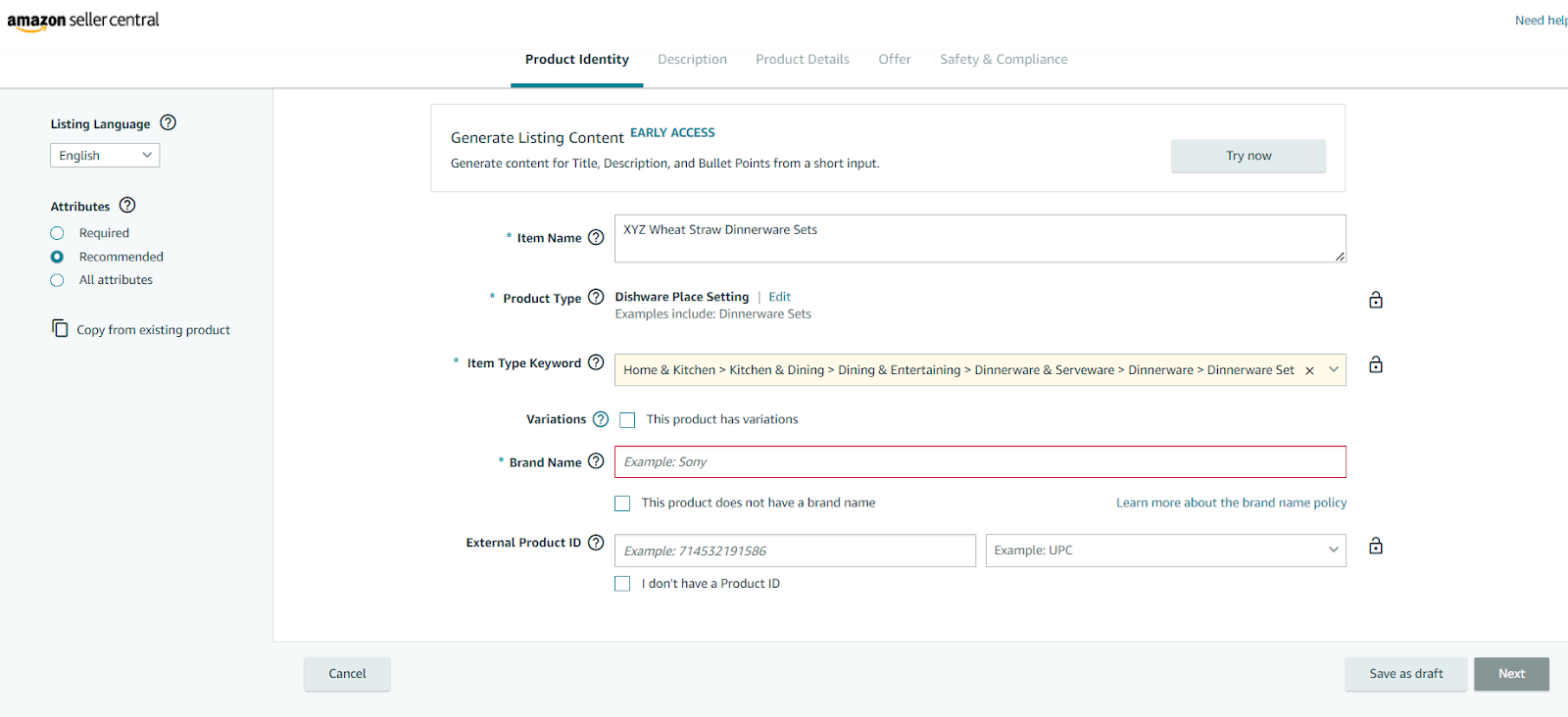Switch to the Product Details tab
The height and width of the screenshot is (717, 1568).
tap(802, 60)
